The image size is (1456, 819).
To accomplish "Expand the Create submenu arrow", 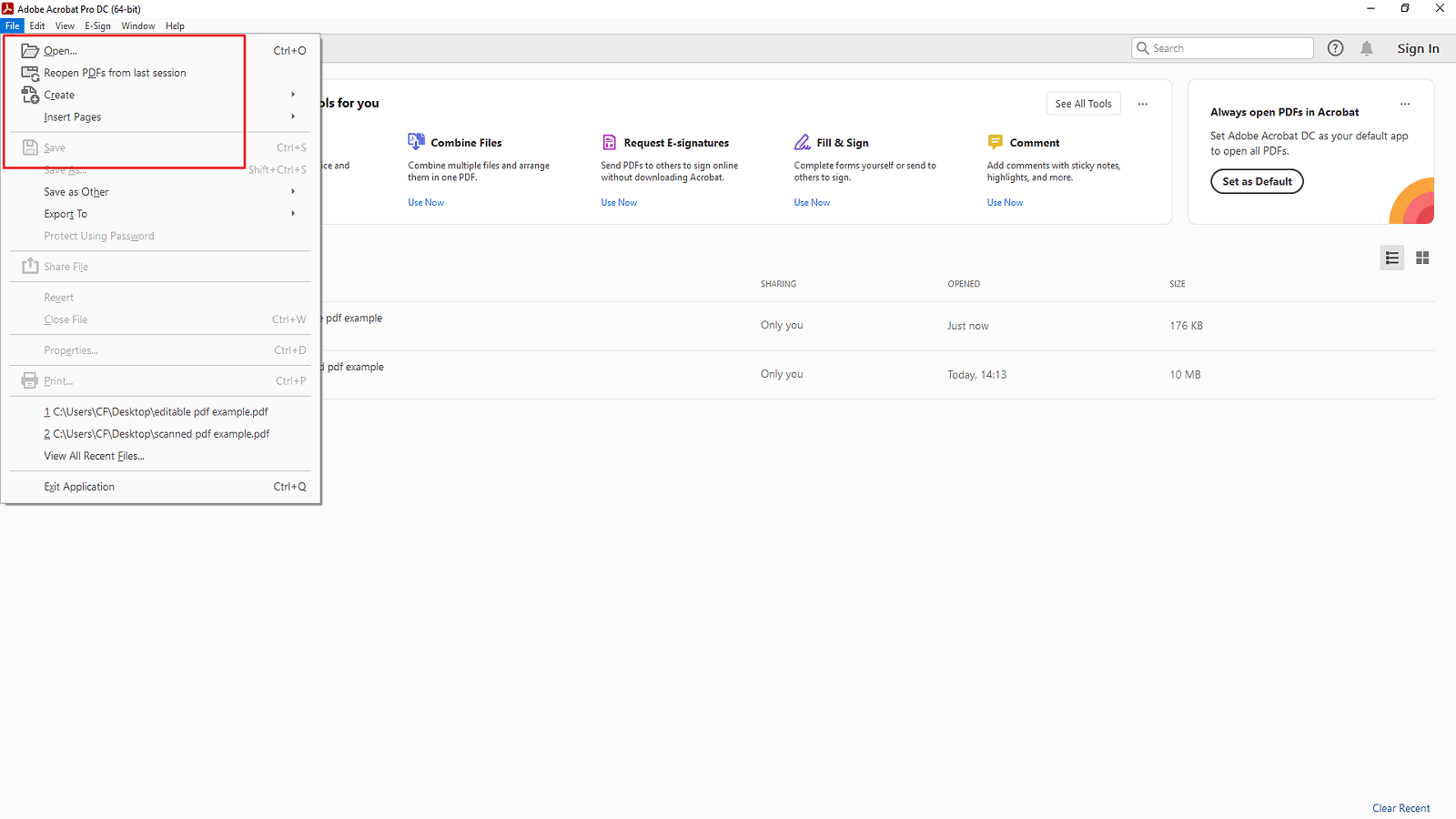I will [293, 95].
